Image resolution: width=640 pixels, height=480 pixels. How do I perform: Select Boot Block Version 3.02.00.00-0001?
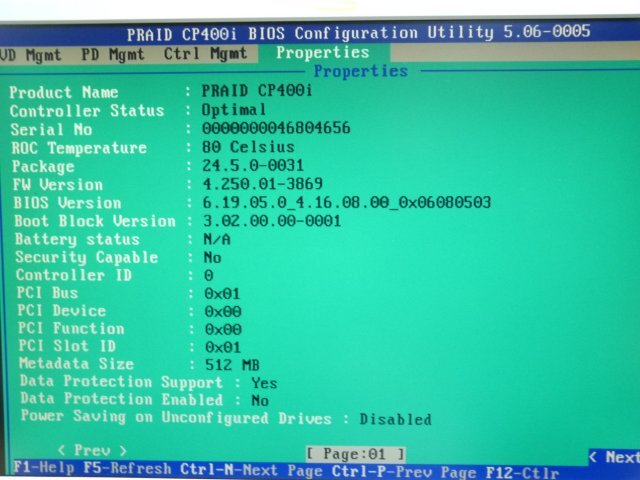(x=272, y=221)
